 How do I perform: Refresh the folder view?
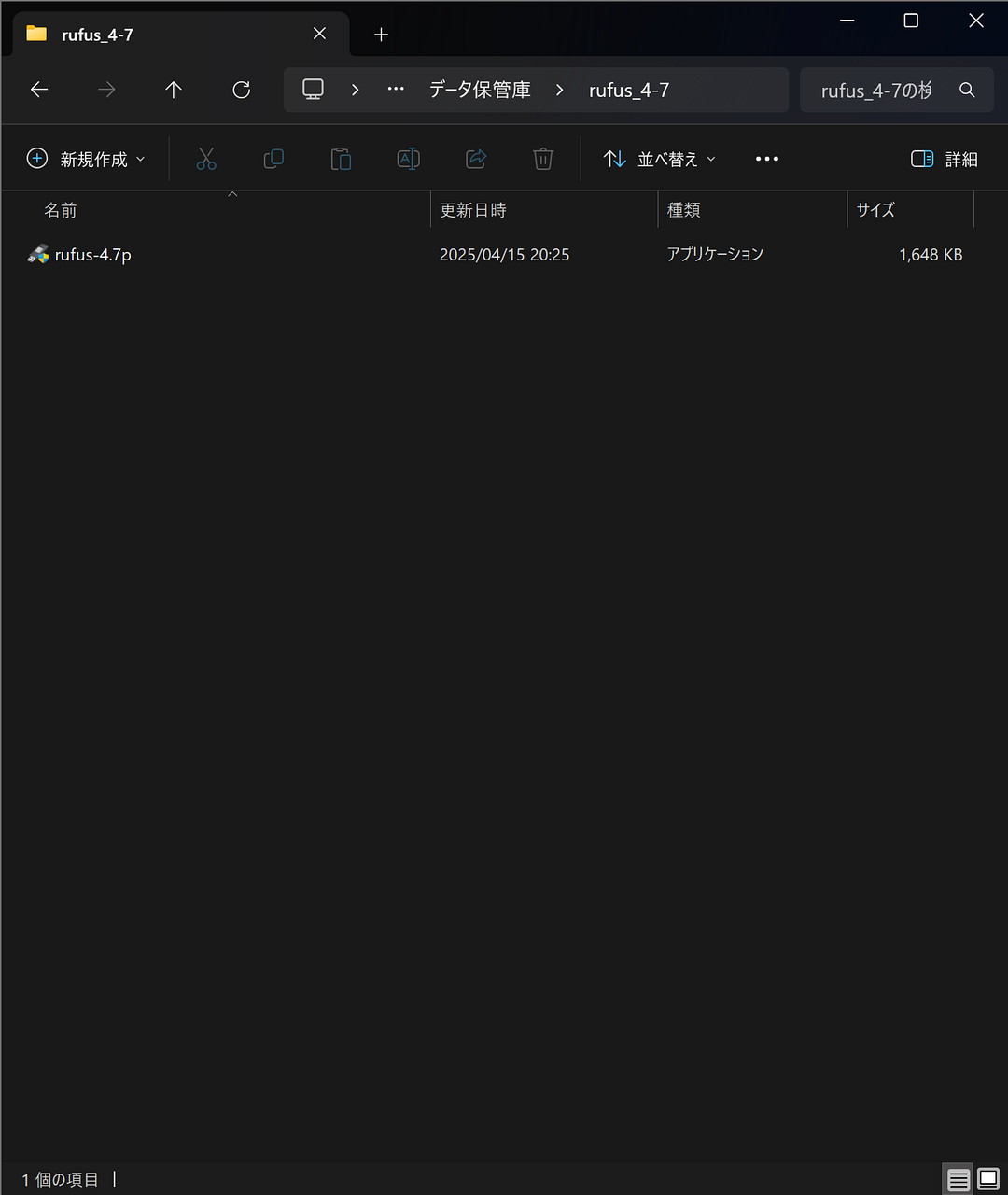[x=241, y=90]
